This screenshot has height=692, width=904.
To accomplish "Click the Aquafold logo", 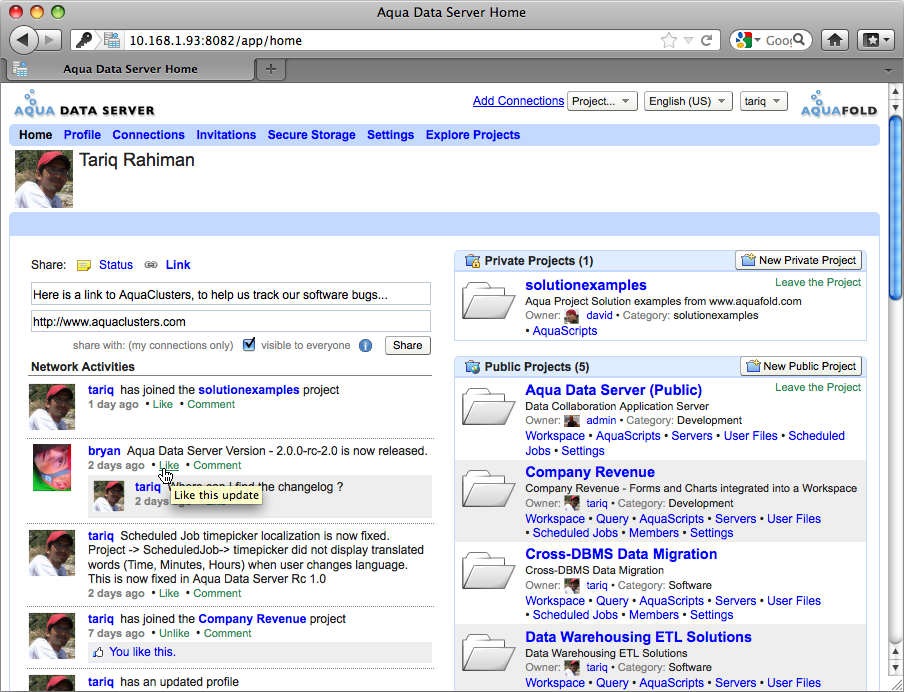I will [839, 104].
